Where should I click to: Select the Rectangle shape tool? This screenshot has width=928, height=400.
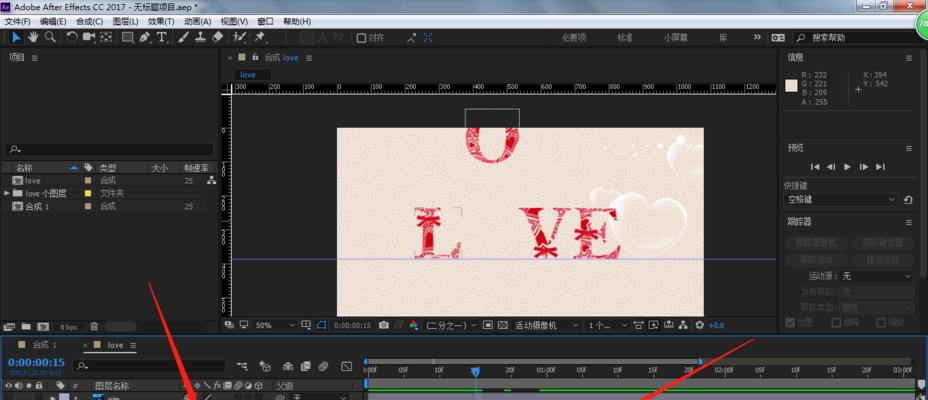pyautogui.click(x=127, y=37)
